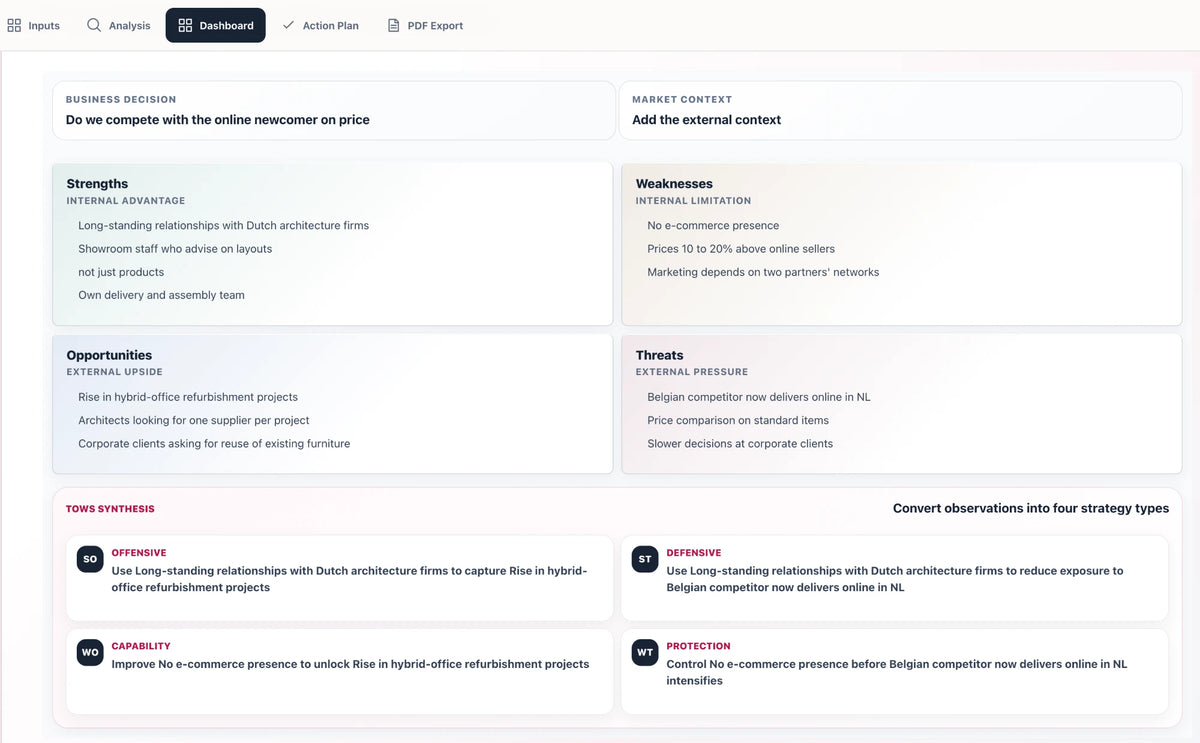1200x743 pixels.
Task: Click the INTERNAL ADVANTAGE subtitle
Action: pos(126,201)
